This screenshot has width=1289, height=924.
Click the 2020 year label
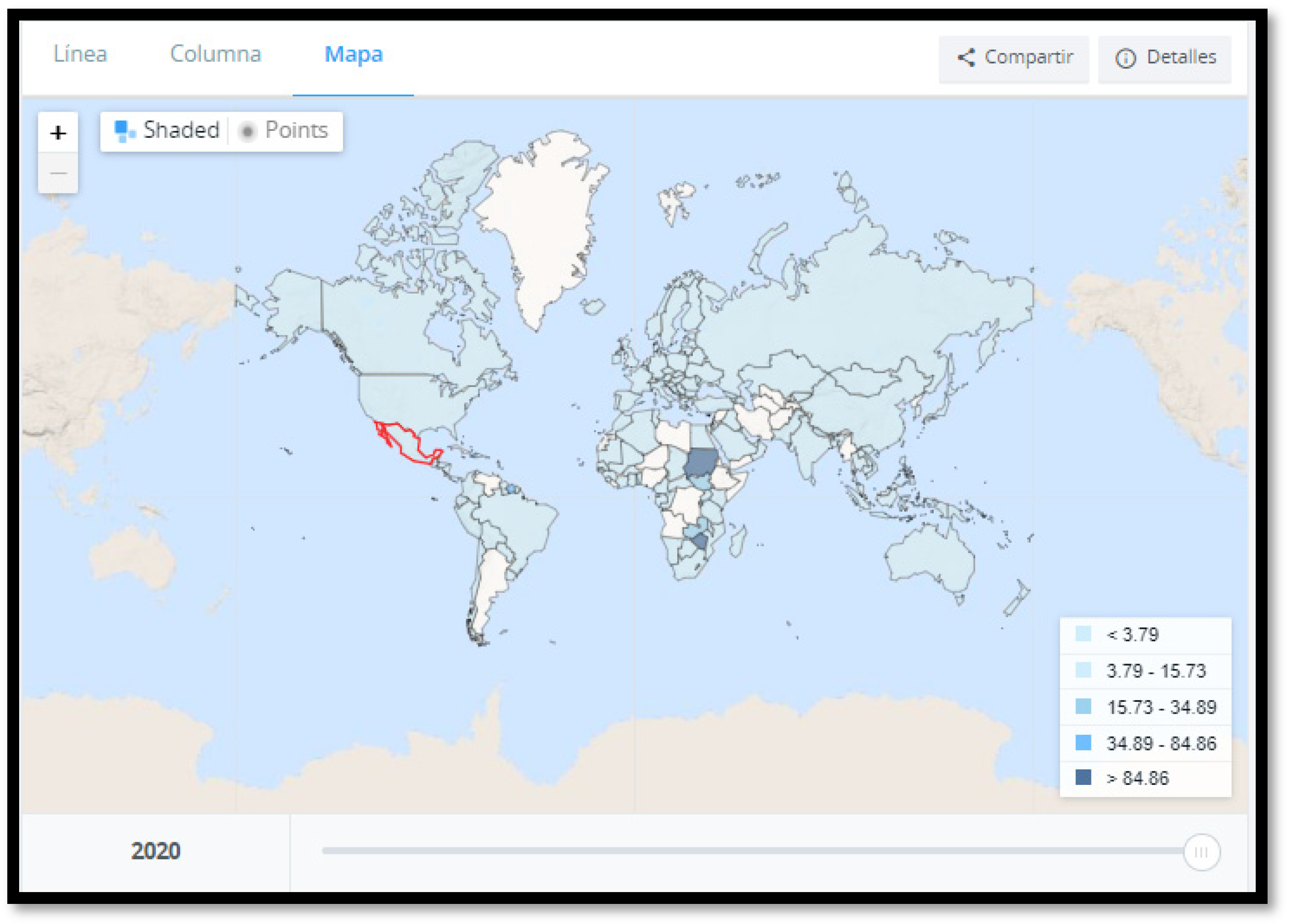click(156, 851)
